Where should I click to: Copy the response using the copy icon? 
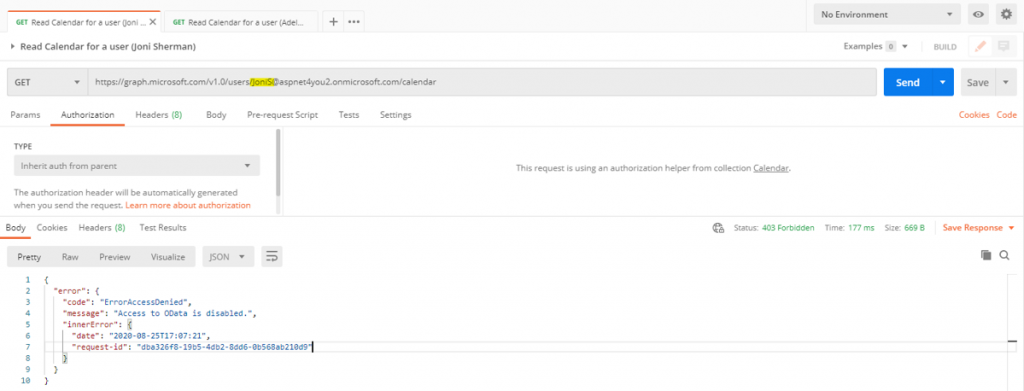click(x=986, y=255)
